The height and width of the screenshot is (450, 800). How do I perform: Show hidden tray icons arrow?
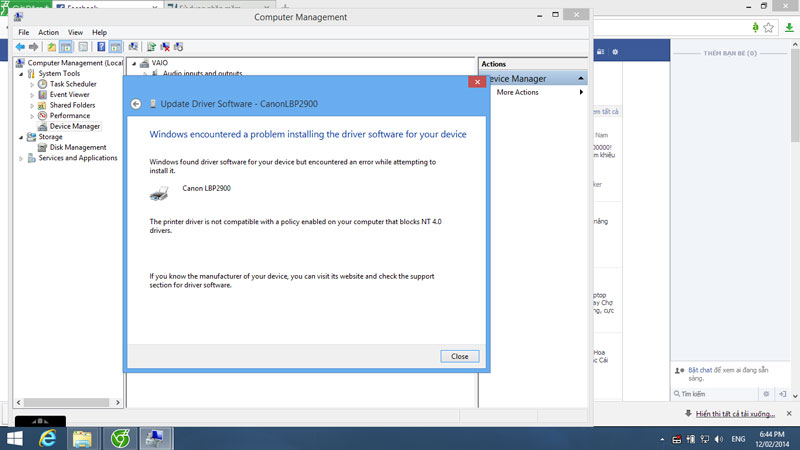[662, 439]
